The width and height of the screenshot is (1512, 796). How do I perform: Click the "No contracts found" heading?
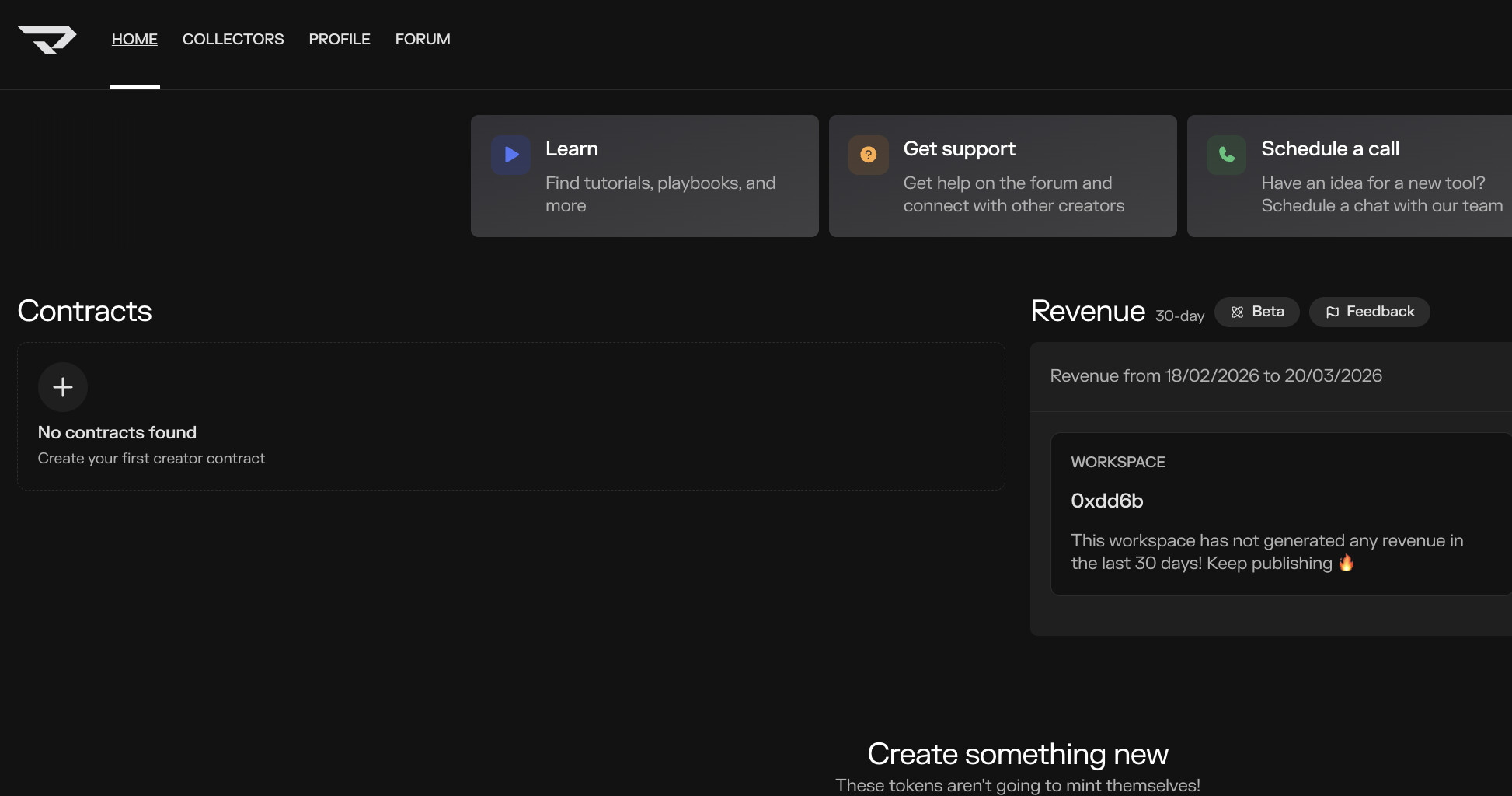click(x=117, y=432)
